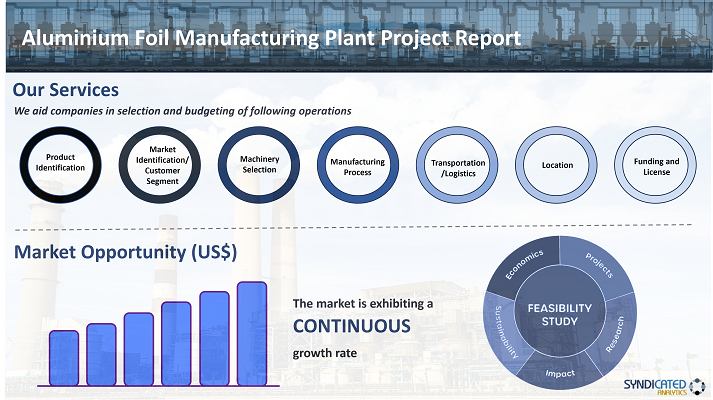This screenshot has height=400, width=713.
Task: Click the CONTINUOUS growth rate text
Action: (351, 326)
